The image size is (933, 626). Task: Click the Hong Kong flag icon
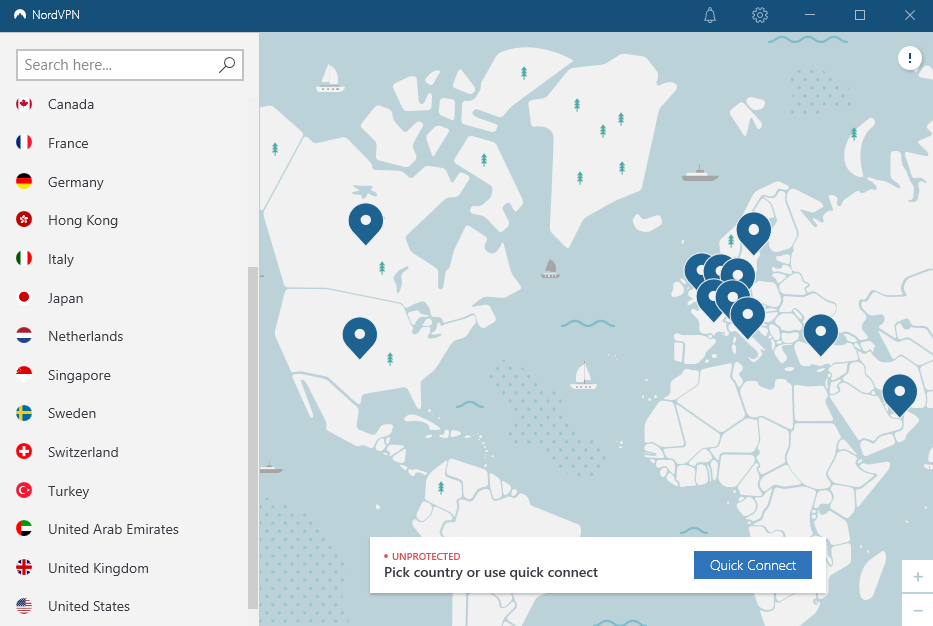point(24,220)
